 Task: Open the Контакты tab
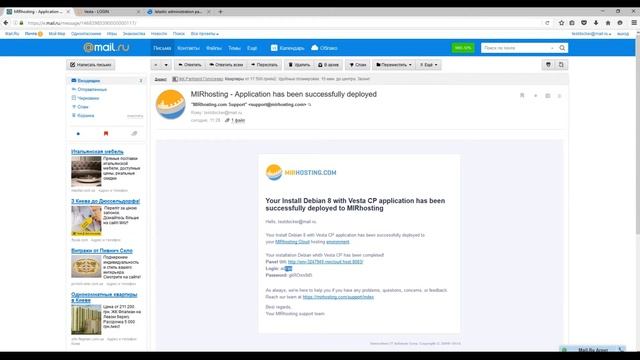(189, 48)
